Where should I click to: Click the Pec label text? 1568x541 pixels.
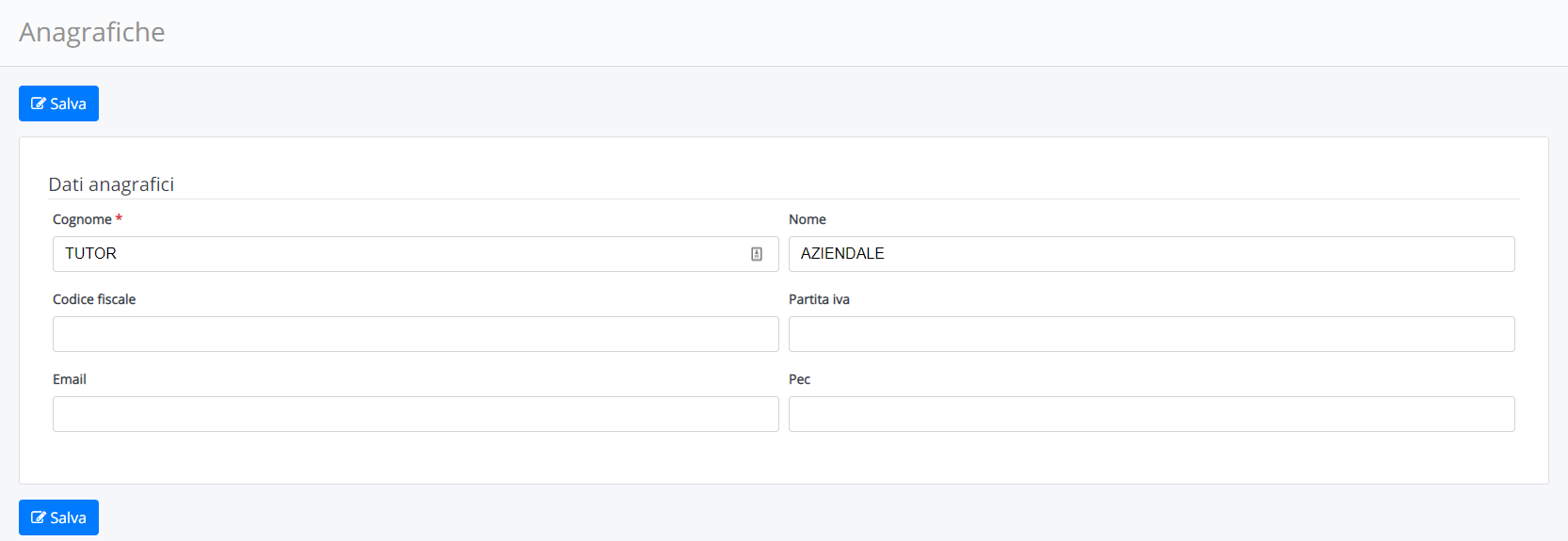[x=799, y=379]
